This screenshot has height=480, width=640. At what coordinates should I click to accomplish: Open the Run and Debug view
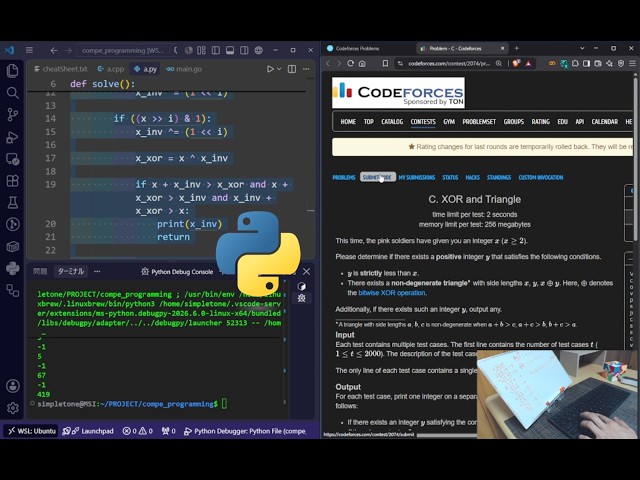13,137
